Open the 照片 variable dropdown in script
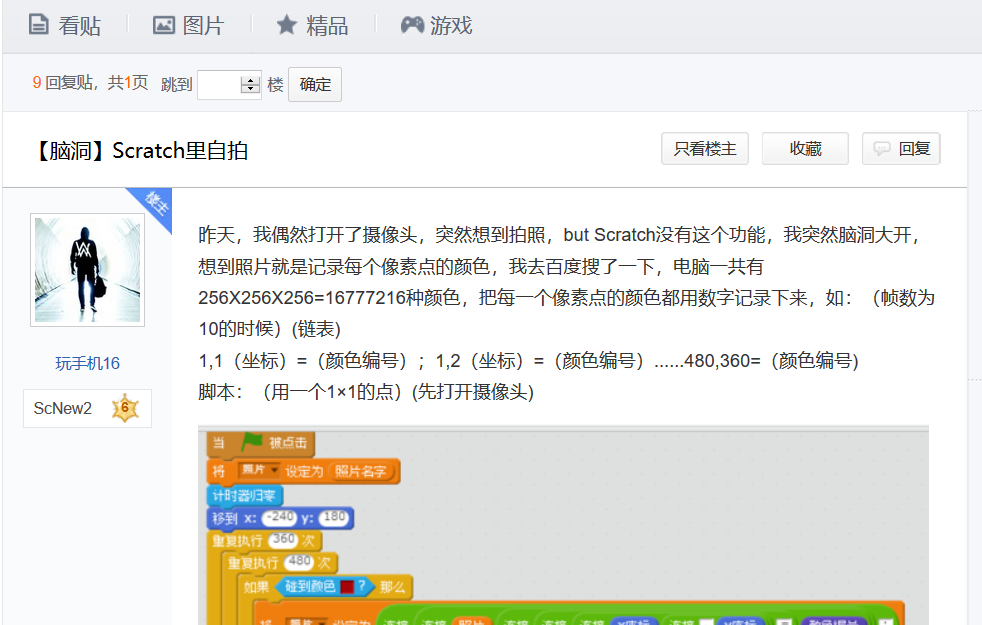This screenshot has height=625, width=982. [x=258, y=470]
